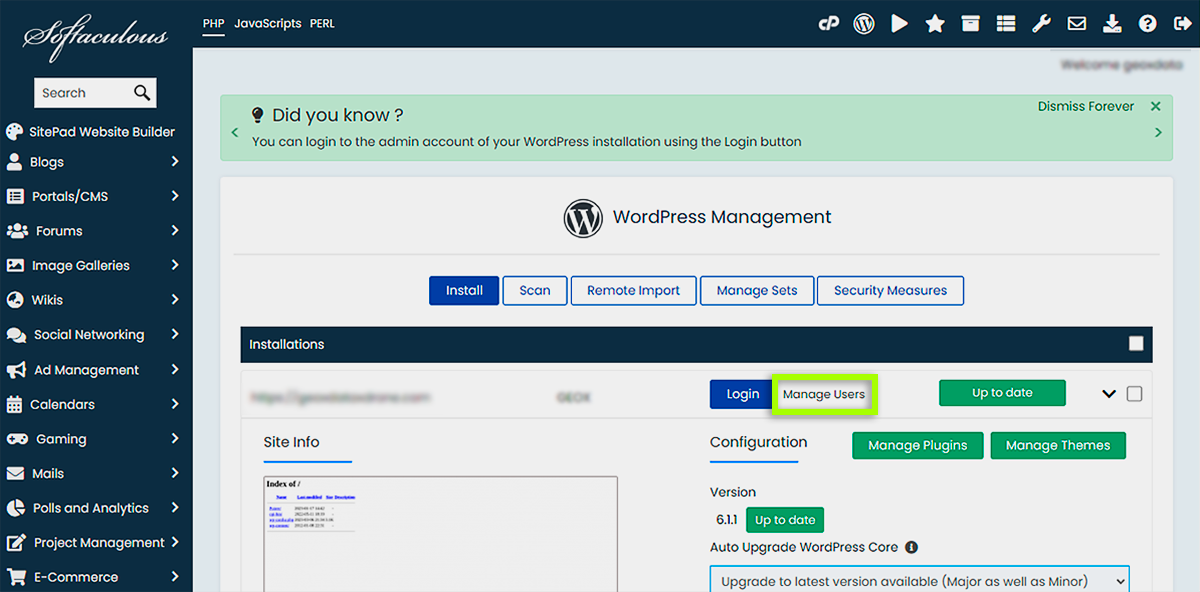The height and width of the screenshot is (592, 1200).
Task: Open the WordPress manager icon in top bar
Action: point(864,24)
